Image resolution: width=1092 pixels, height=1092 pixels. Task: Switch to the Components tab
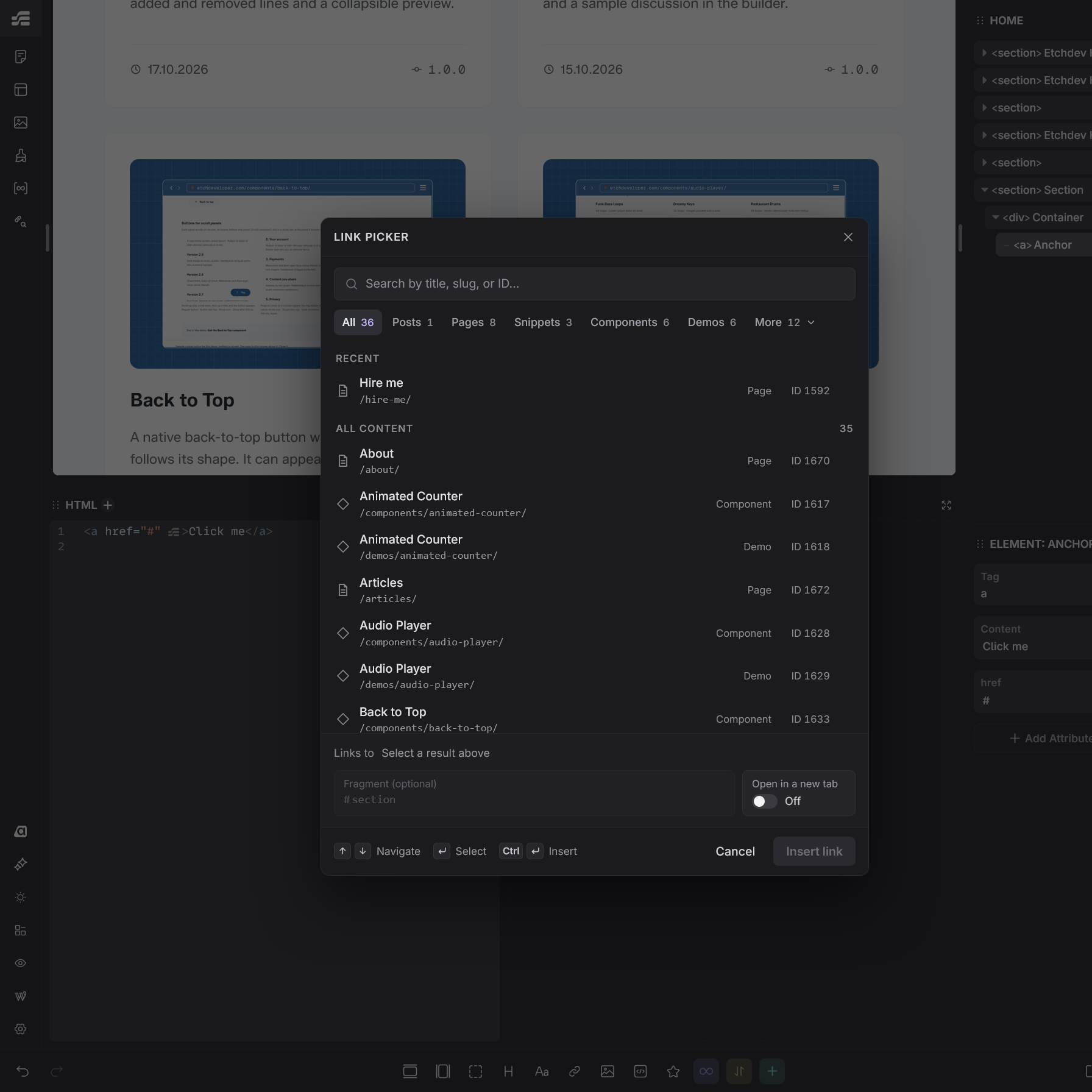[629, 322]
